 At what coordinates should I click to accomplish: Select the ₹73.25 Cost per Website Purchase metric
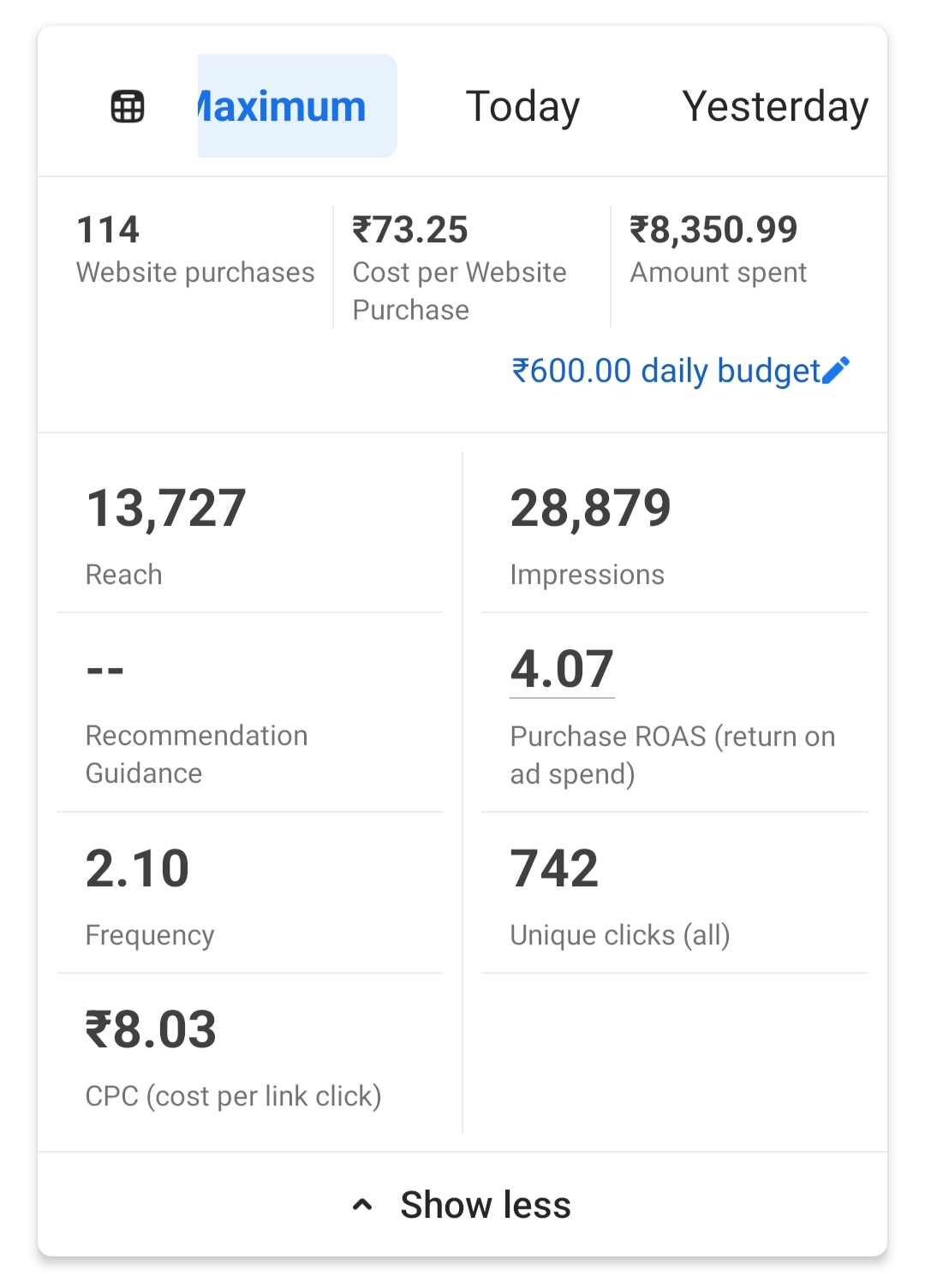coord(460,266)
